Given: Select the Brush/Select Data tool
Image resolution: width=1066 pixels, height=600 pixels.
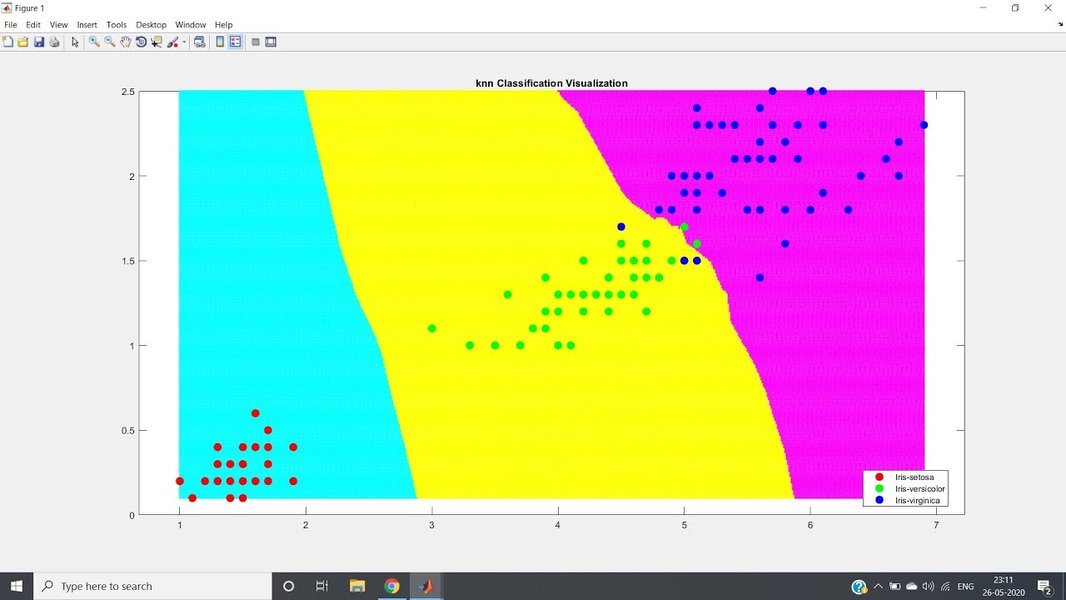Looking at the screenshot, I should coord(173,42).
